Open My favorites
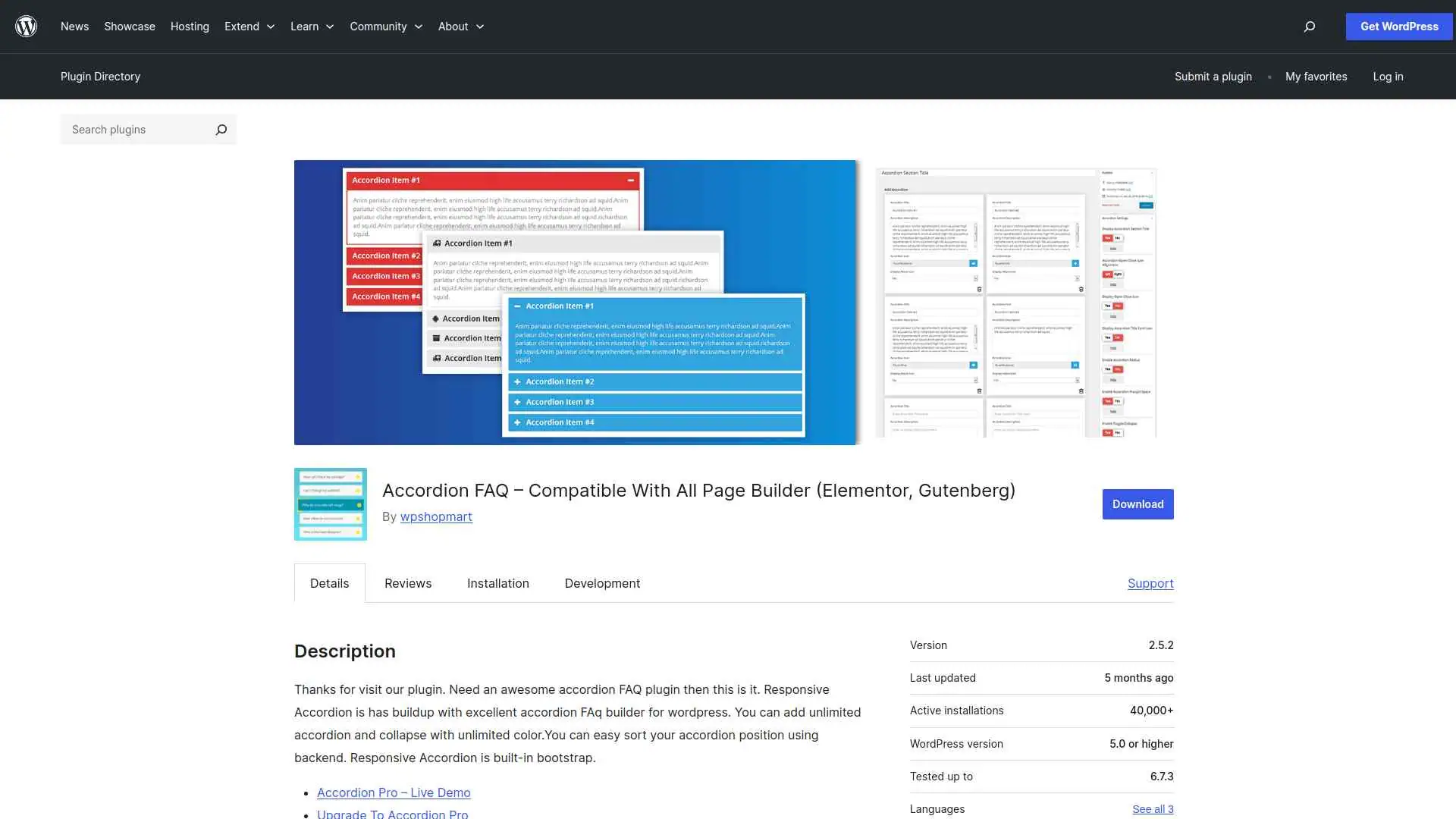Screen dimensions: 1456x819 tap(1316, 77)
